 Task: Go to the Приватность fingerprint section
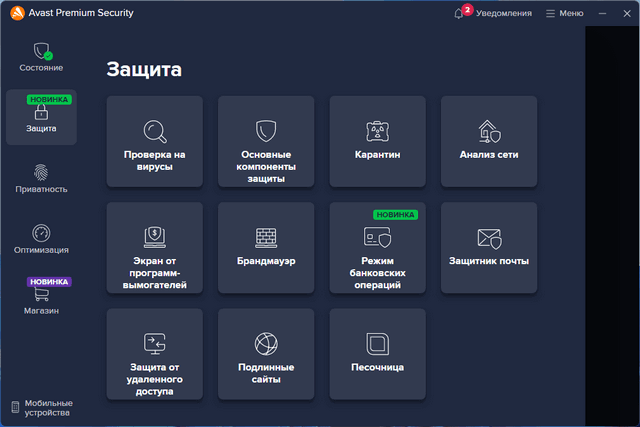click(x=41, y=178)
